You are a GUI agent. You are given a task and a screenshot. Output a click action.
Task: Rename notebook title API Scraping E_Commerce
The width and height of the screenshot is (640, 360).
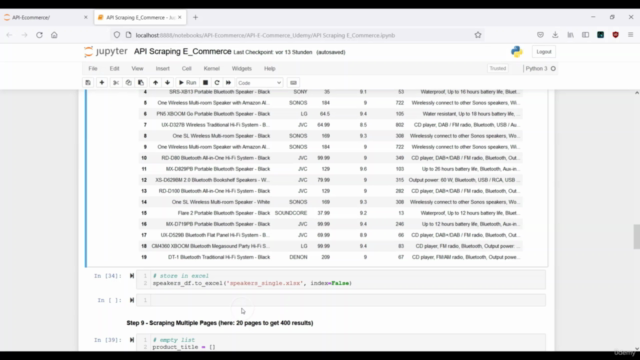tap(182, 51)
